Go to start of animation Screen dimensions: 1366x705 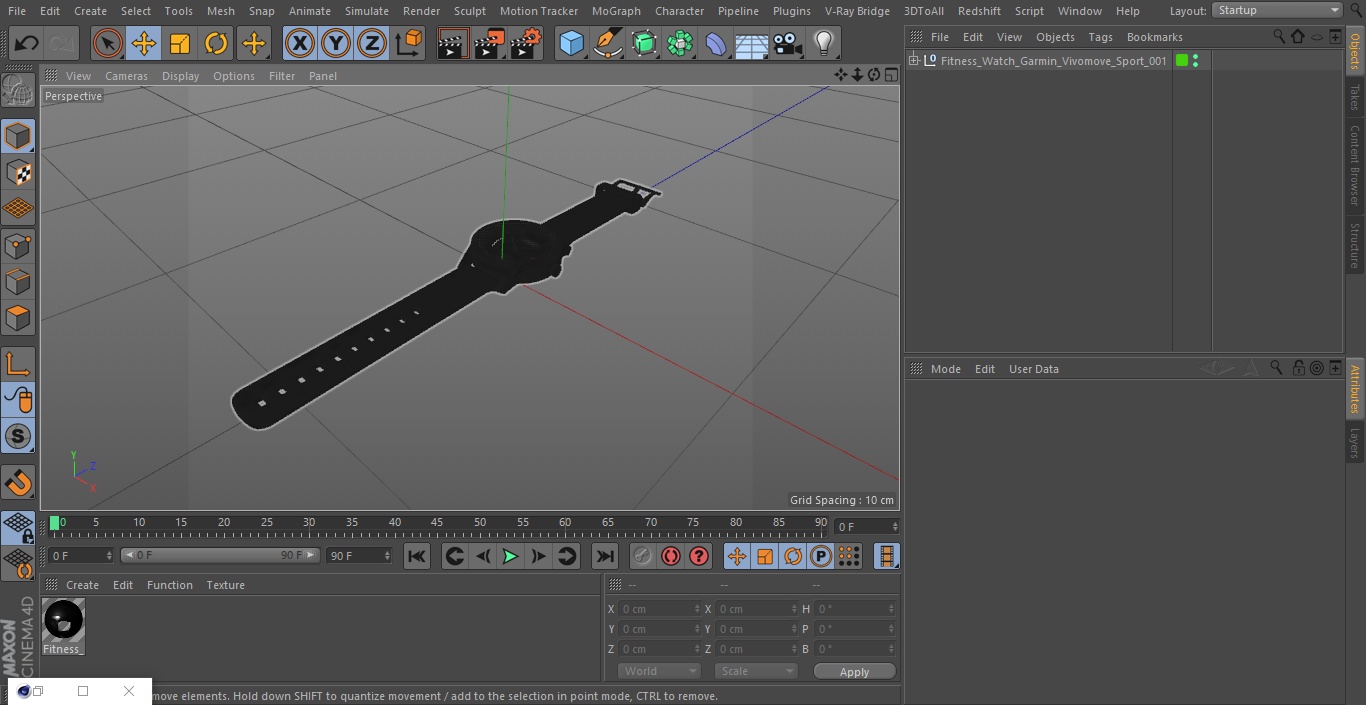pyautogui.click(x=417, y=556)
